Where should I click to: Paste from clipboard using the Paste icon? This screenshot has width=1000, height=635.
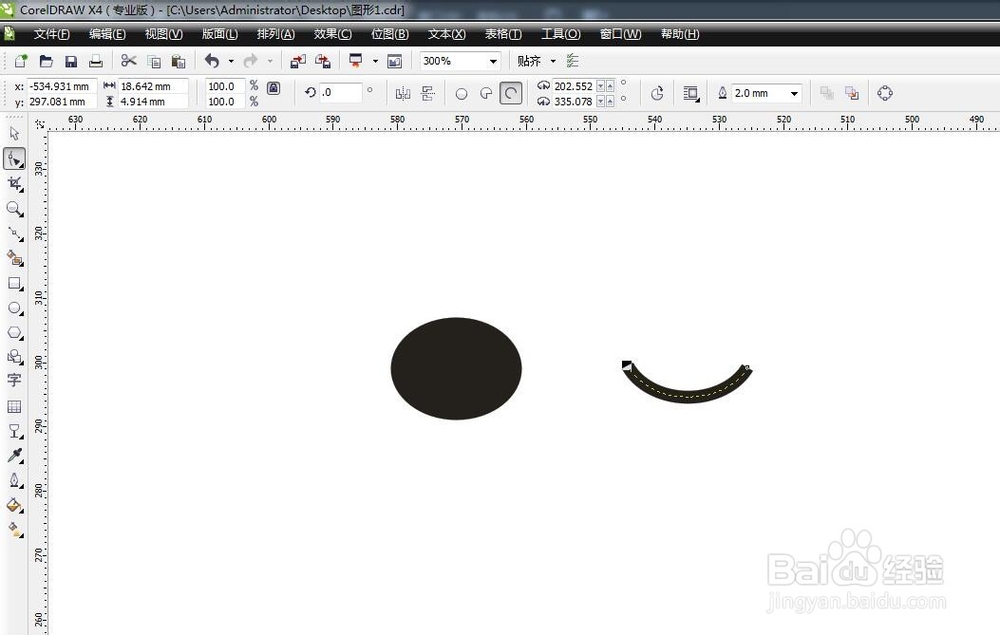click(179, 61)
